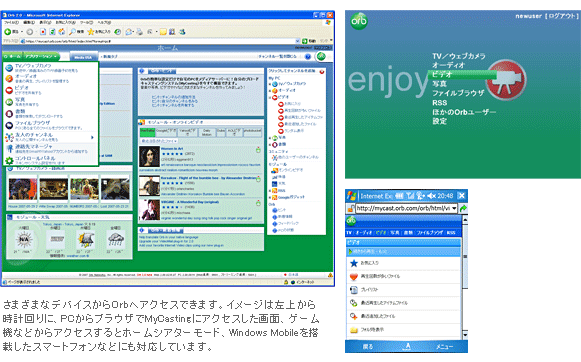
Task: Click the 戻る softkey on mobile
Action: click(x=368, y=347)
